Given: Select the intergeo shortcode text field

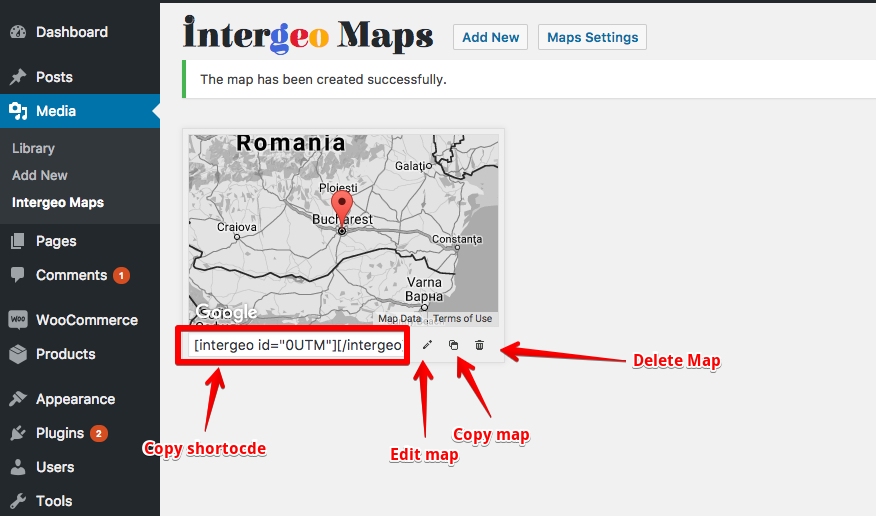Looking at the screenshot, I should click(296, 345).
